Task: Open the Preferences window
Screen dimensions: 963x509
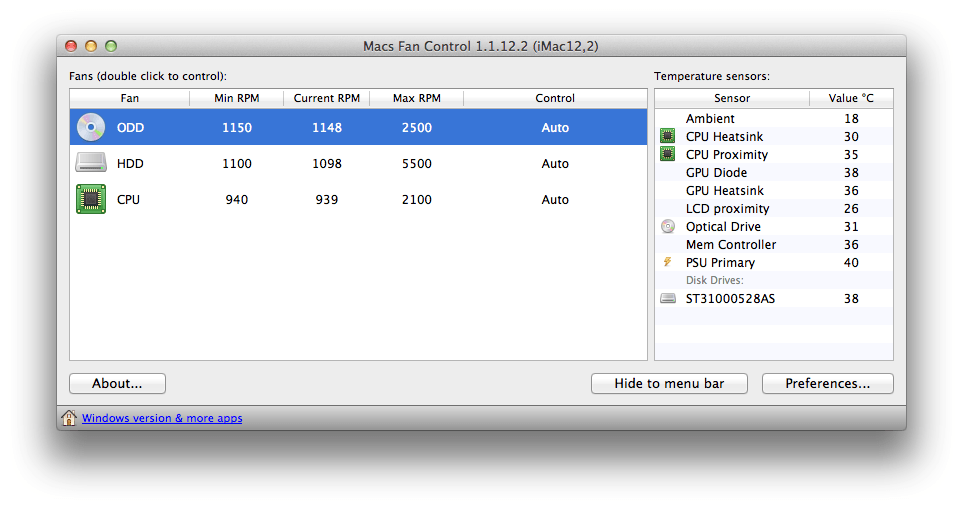Action: tap(827, 383)
